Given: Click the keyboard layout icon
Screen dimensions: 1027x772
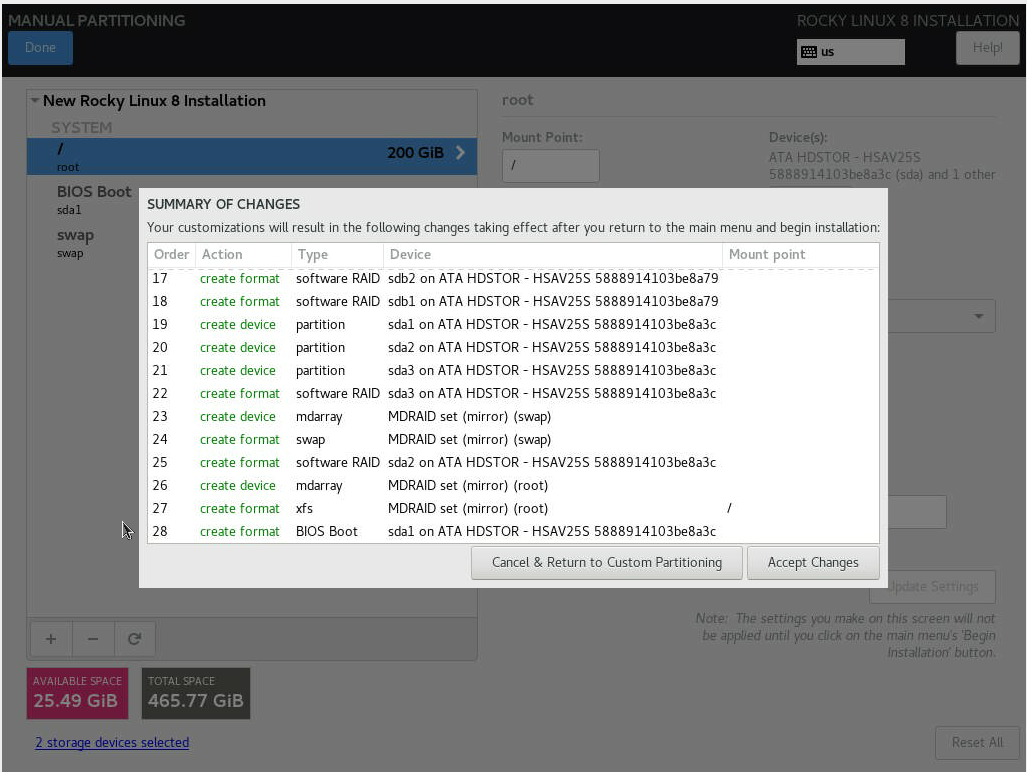Looking at the screenshot, I should tap(809, 52).
